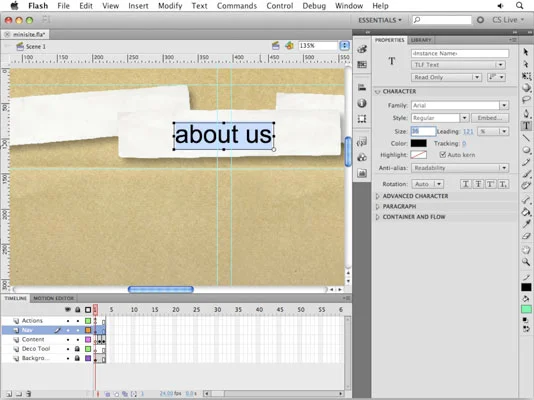Open the text Color swatch
Image resolution: width=534 pixels, height=400 pixels.
coord(419,143)
